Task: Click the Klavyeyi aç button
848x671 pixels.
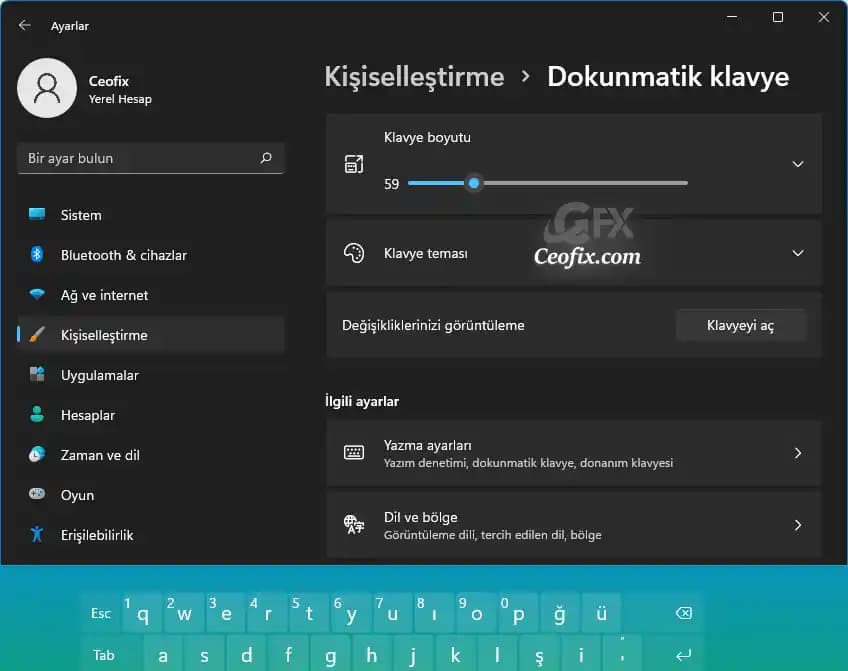Action: tap(740, 325)
